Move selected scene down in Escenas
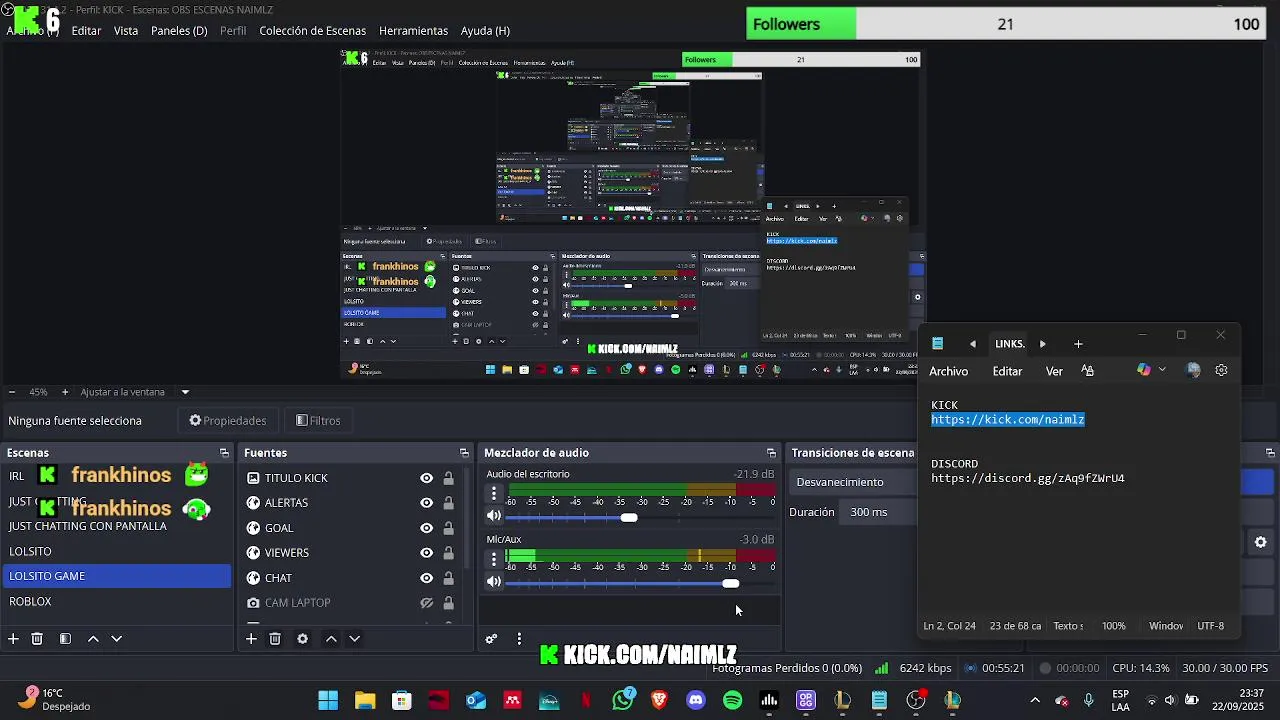1280x720 pixels. 116,639
